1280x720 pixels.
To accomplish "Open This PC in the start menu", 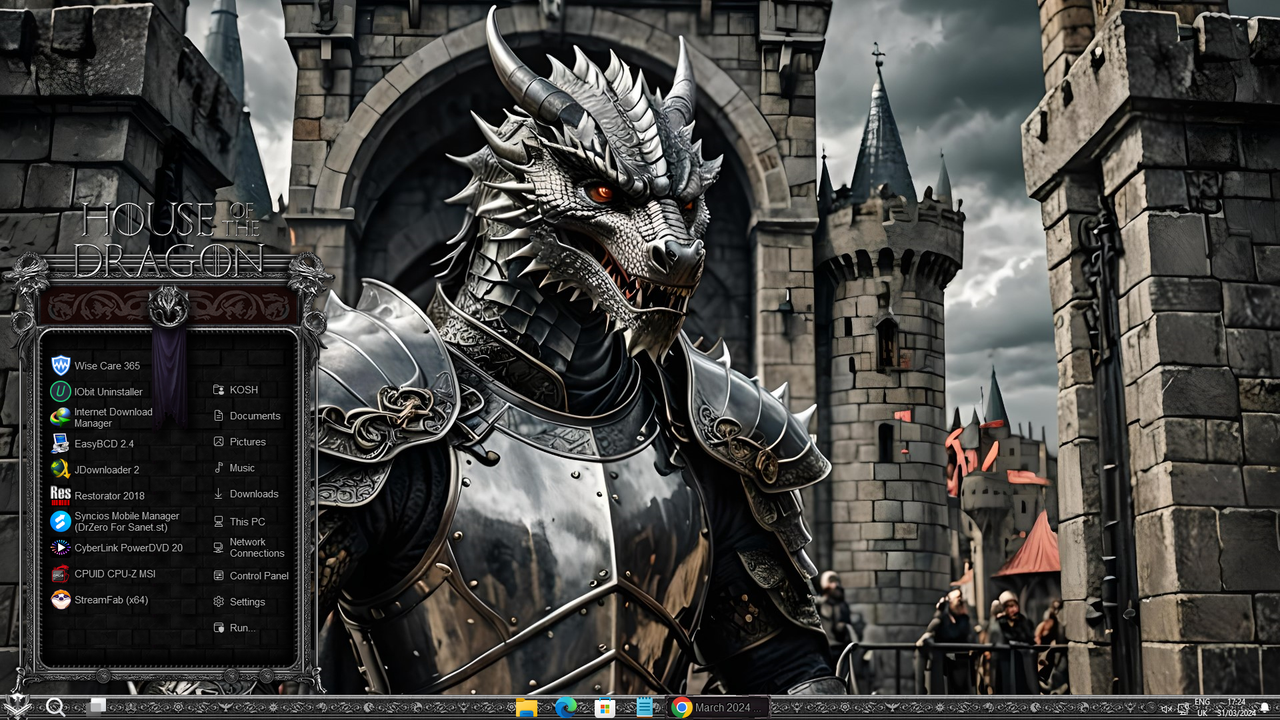I will coord(239,522).
